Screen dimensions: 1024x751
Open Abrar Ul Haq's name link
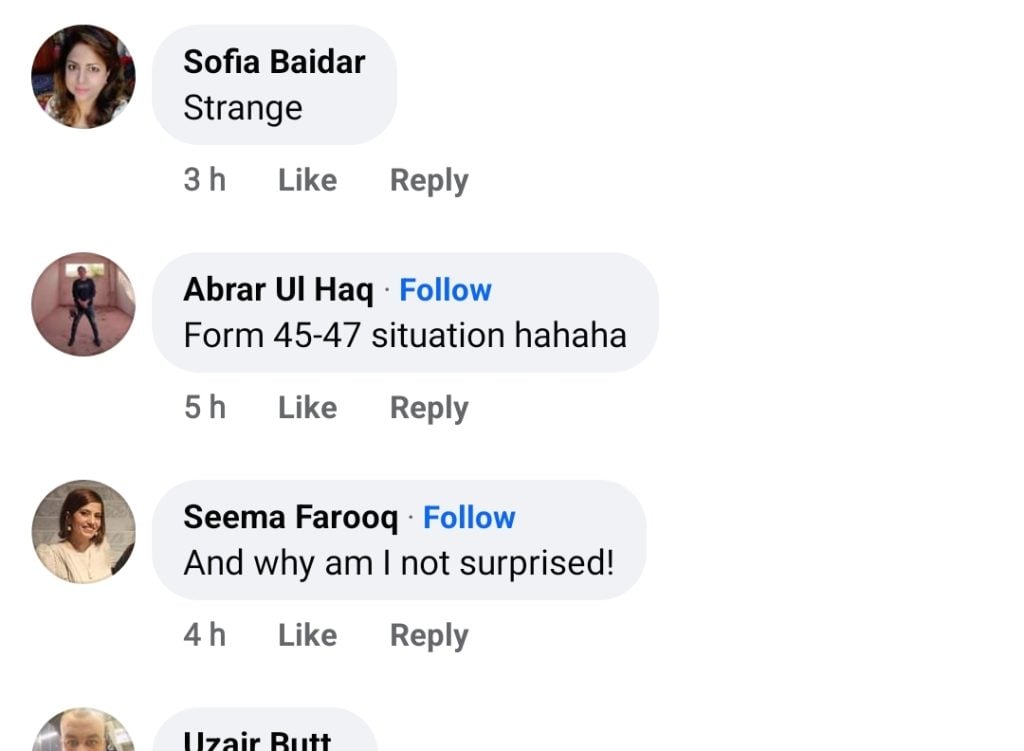click(x=278, y=290)
